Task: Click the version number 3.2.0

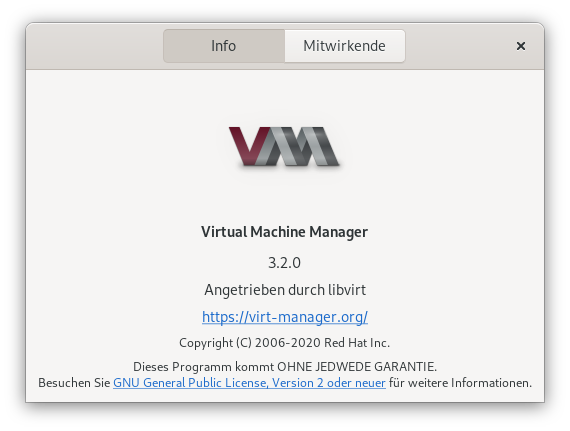Action: click(x=285, y=263)
